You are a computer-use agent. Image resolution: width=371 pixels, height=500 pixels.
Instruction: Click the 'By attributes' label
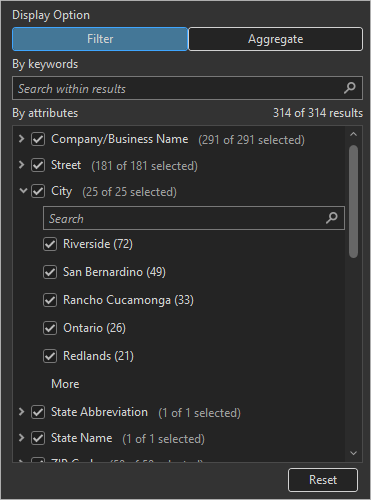(45, 113)
